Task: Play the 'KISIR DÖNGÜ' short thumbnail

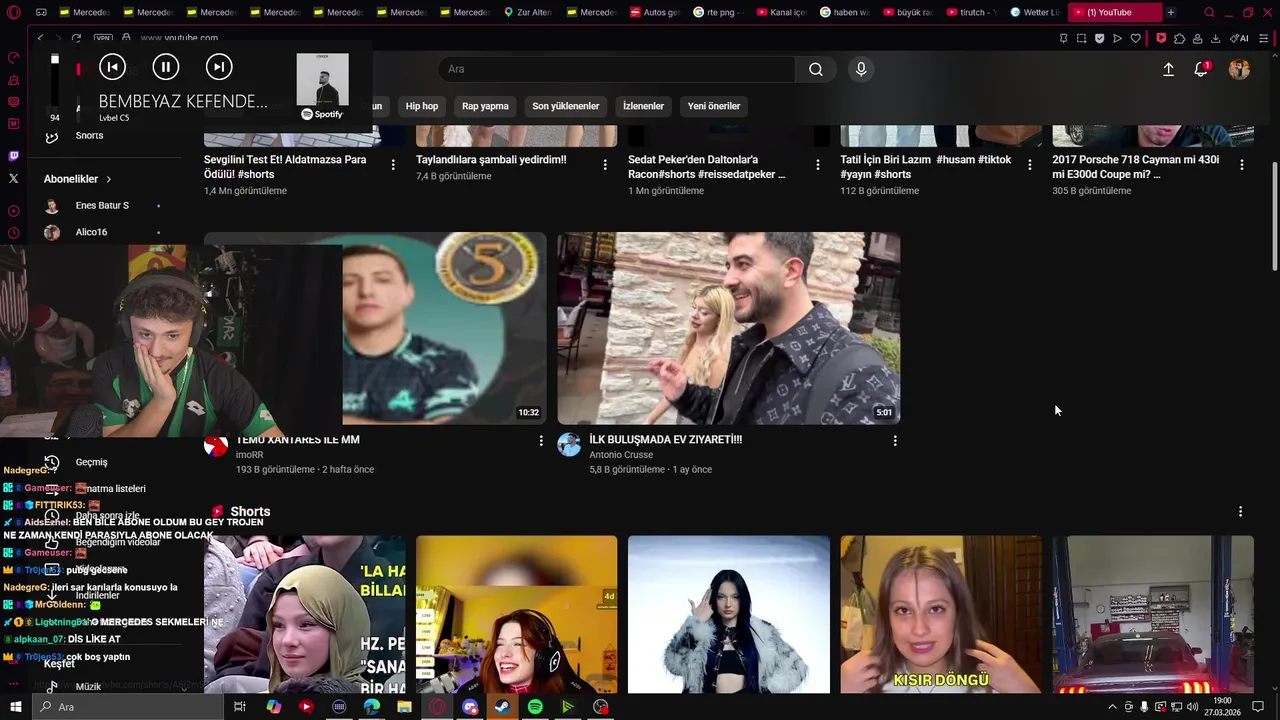Action: [x=941, y=614]
